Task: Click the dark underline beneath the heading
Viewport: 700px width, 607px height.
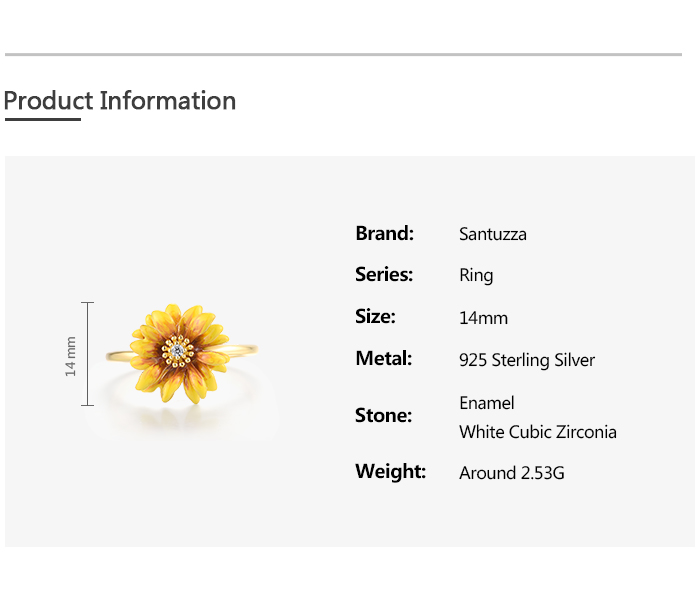Action: [42, 120]
